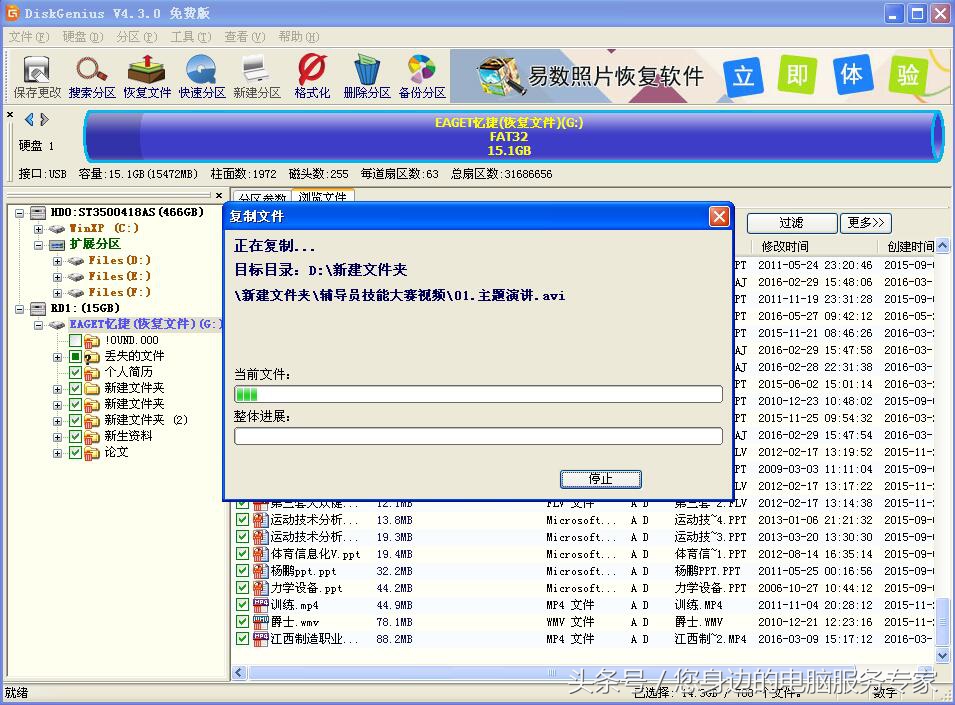Open the 帮助(H) menu
The image size is (955, 705).
pos(298,37)
